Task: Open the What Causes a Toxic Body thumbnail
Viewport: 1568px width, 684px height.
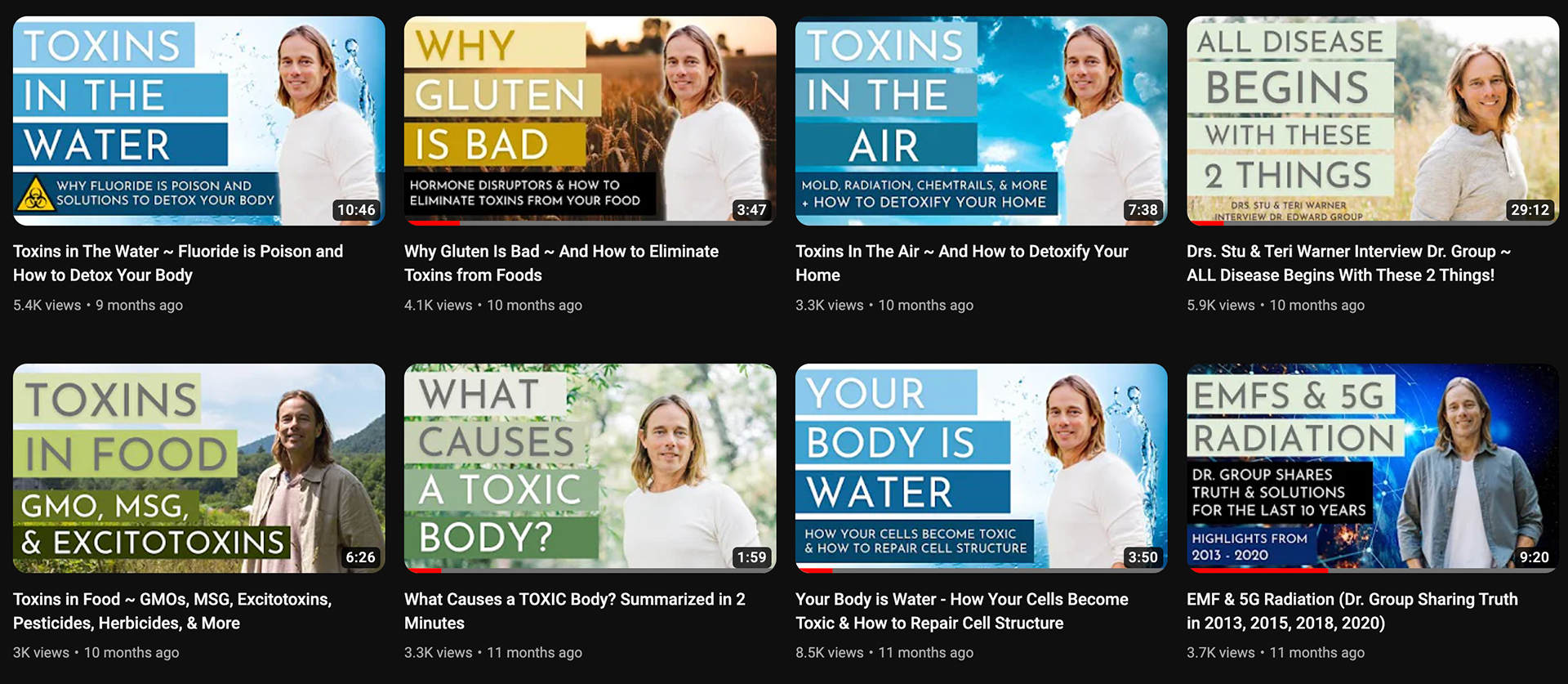Action: [590, 468]
